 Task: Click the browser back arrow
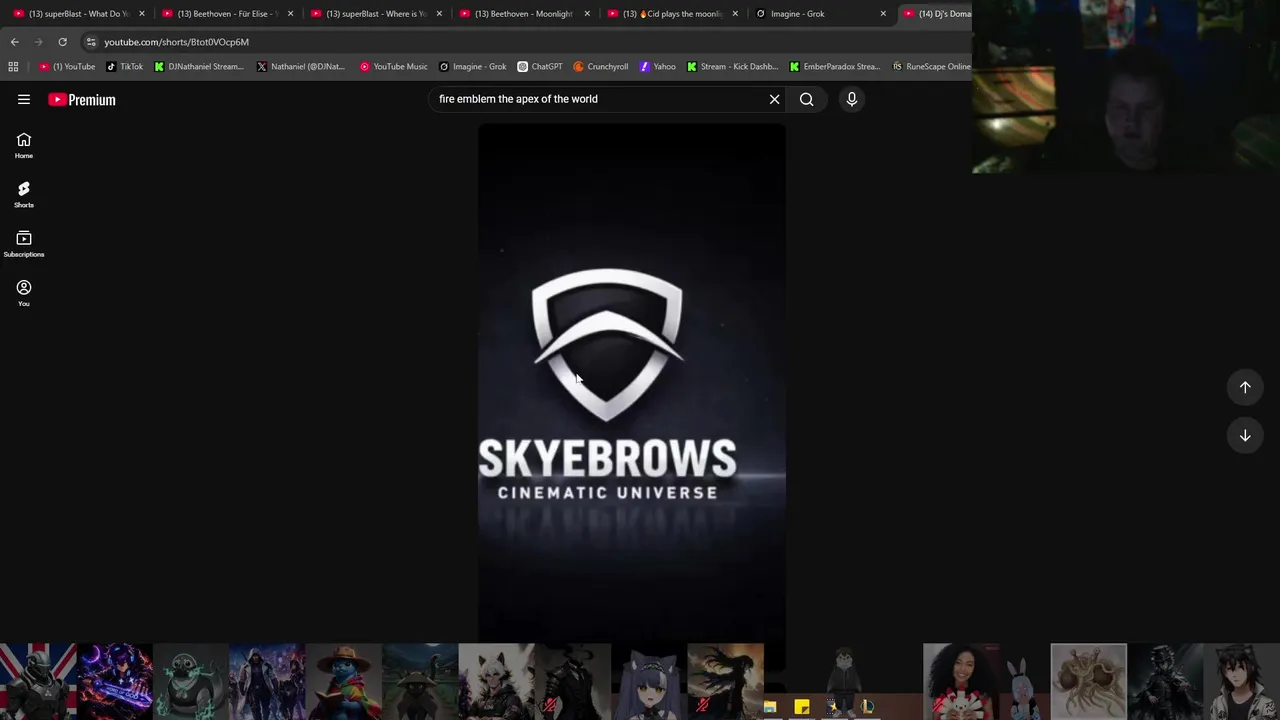[14, 42]
